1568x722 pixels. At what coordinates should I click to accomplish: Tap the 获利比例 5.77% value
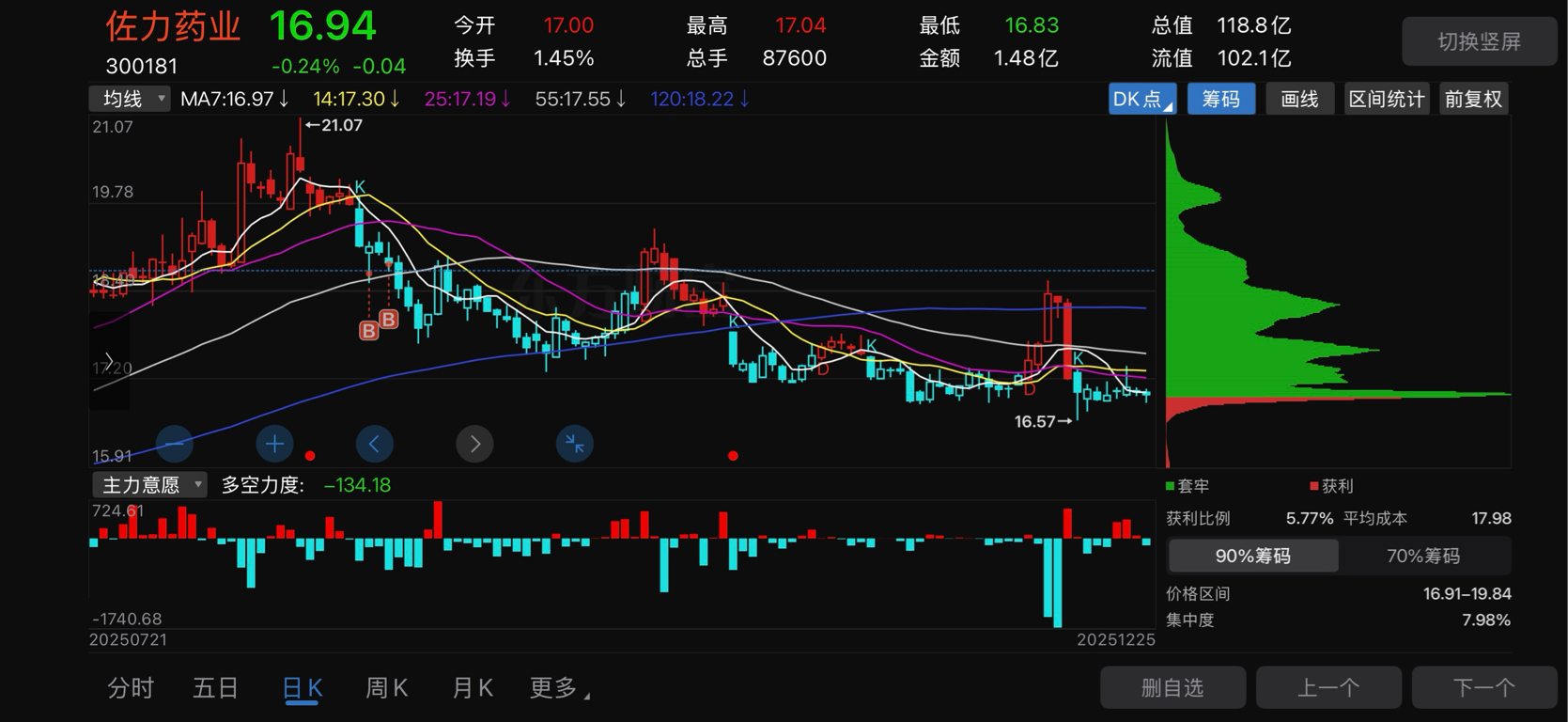point(1310,518)
